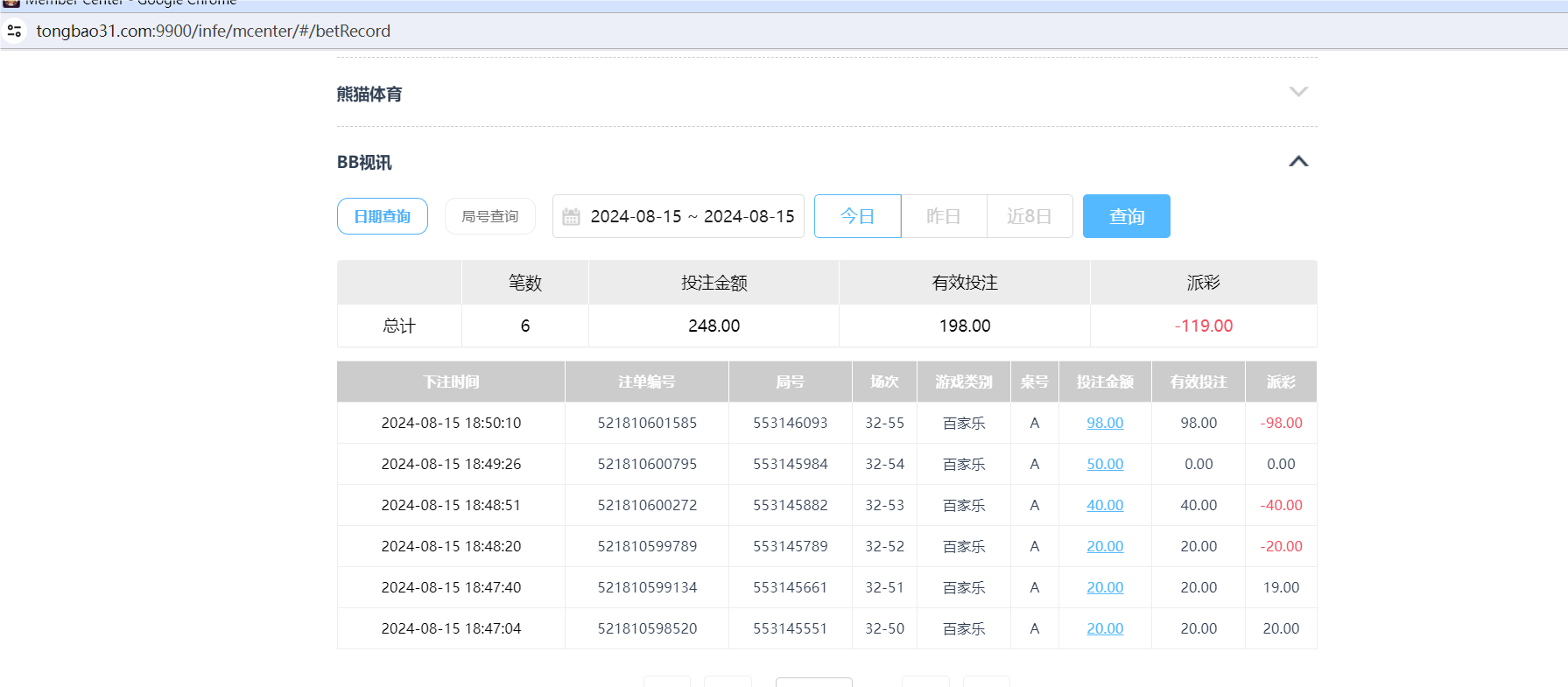The width and height of the screenshot is (1568, 687).
Task: Click order number 521810601585 cell
Action: click(x=647, y=423)
